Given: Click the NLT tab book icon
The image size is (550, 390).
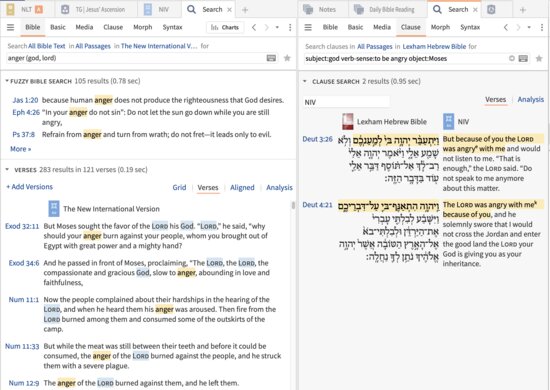Looking at the screenshot, I should tap(10, 9).
